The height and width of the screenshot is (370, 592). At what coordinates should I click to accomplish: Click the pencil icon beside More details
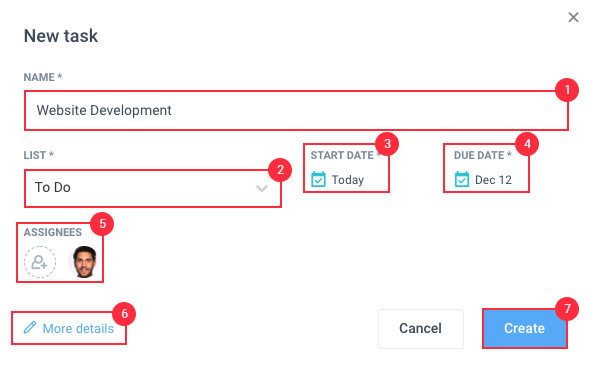pos(30,327)
